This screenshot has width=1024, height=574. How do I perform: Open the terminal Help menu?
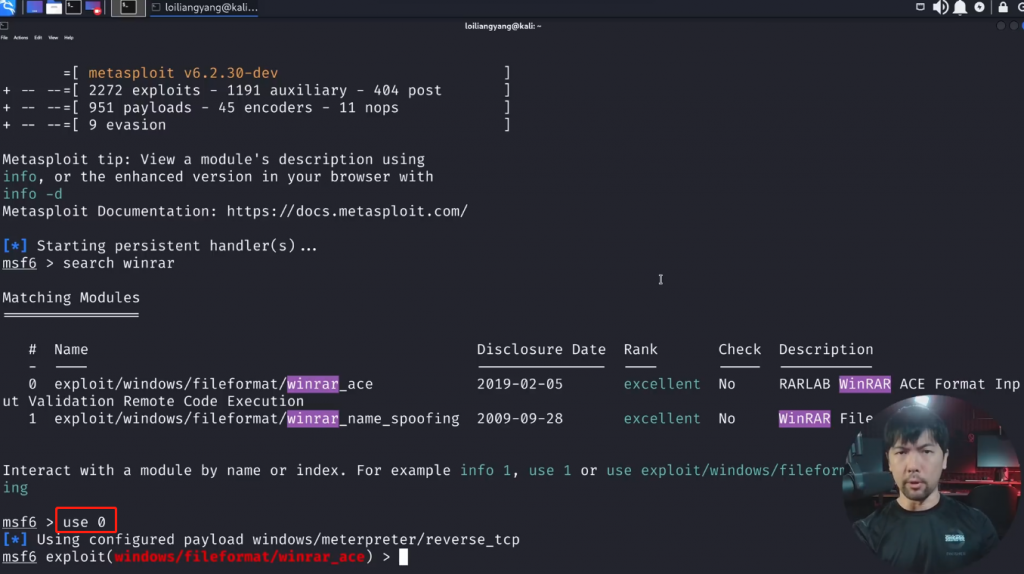click(x=69, y=37)
